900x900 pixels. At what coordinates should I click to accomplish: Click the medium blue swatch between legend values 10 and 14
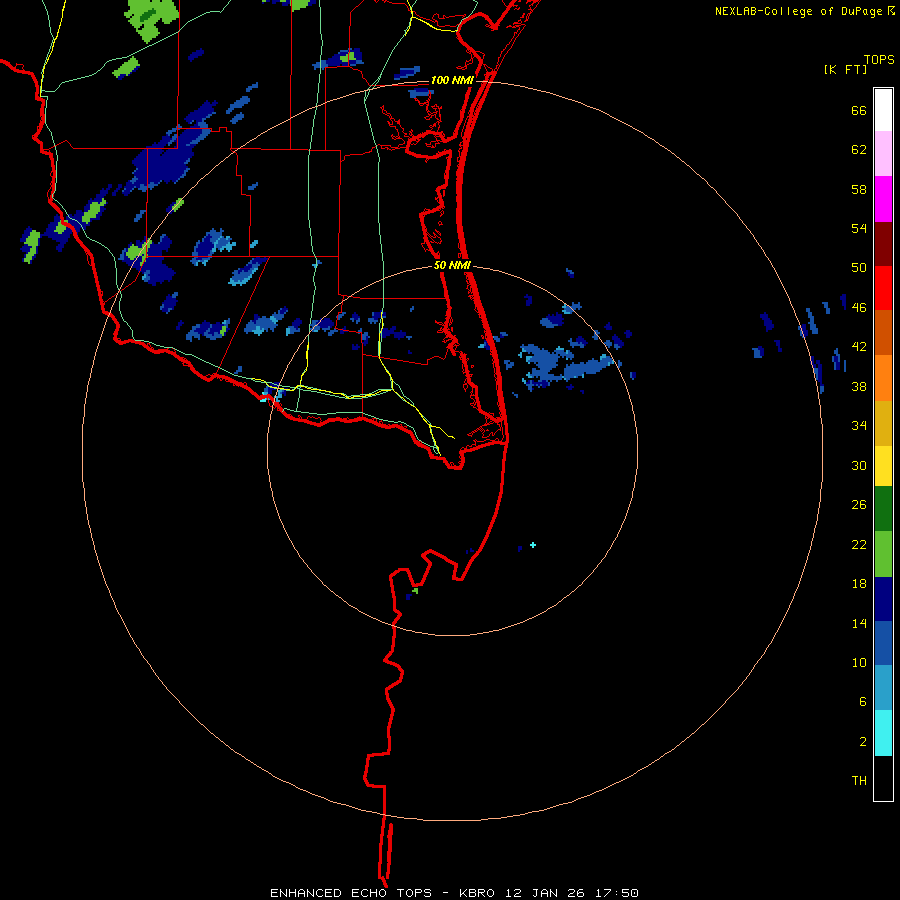883,643
